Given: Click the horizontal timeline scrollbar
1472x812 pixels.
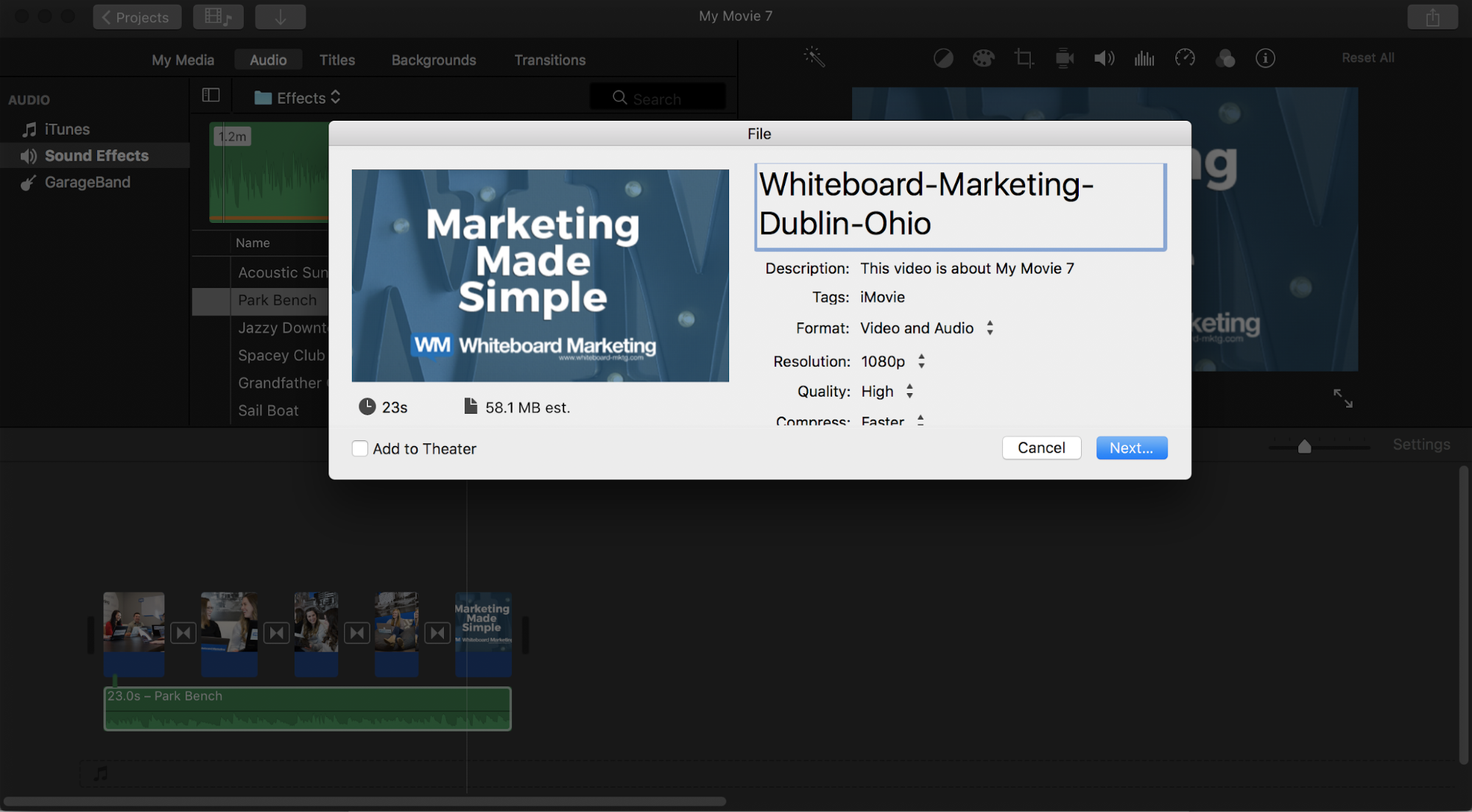Looking at the screenshot, I should (x=365, y=801).
